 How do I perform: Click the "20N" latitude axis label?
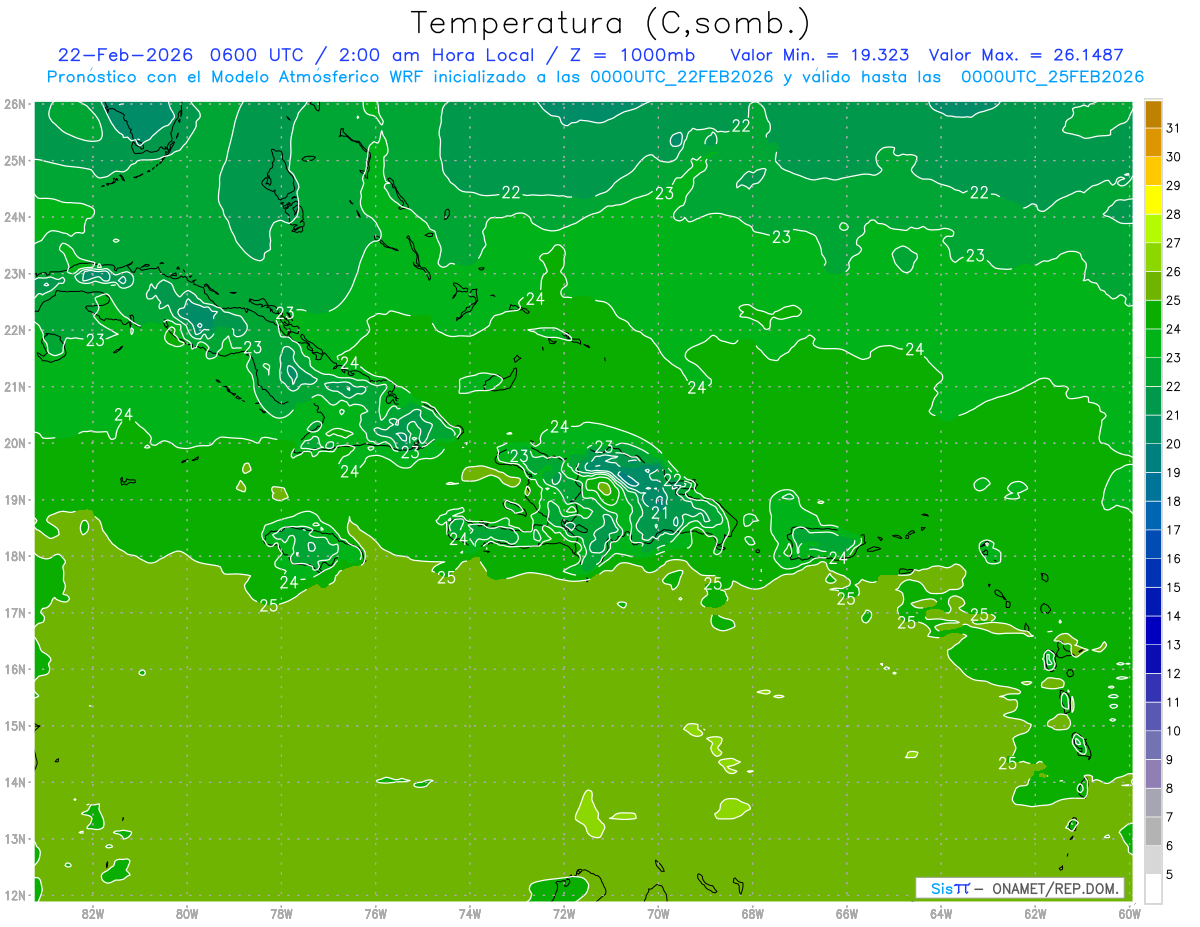coord(14,443)
